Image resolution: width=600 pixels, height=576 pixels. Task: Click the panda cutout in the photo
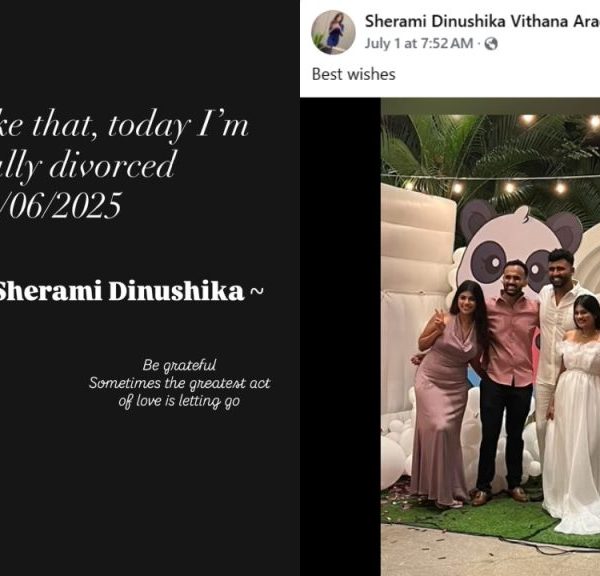pyautogui.click(x=522, y=245)
